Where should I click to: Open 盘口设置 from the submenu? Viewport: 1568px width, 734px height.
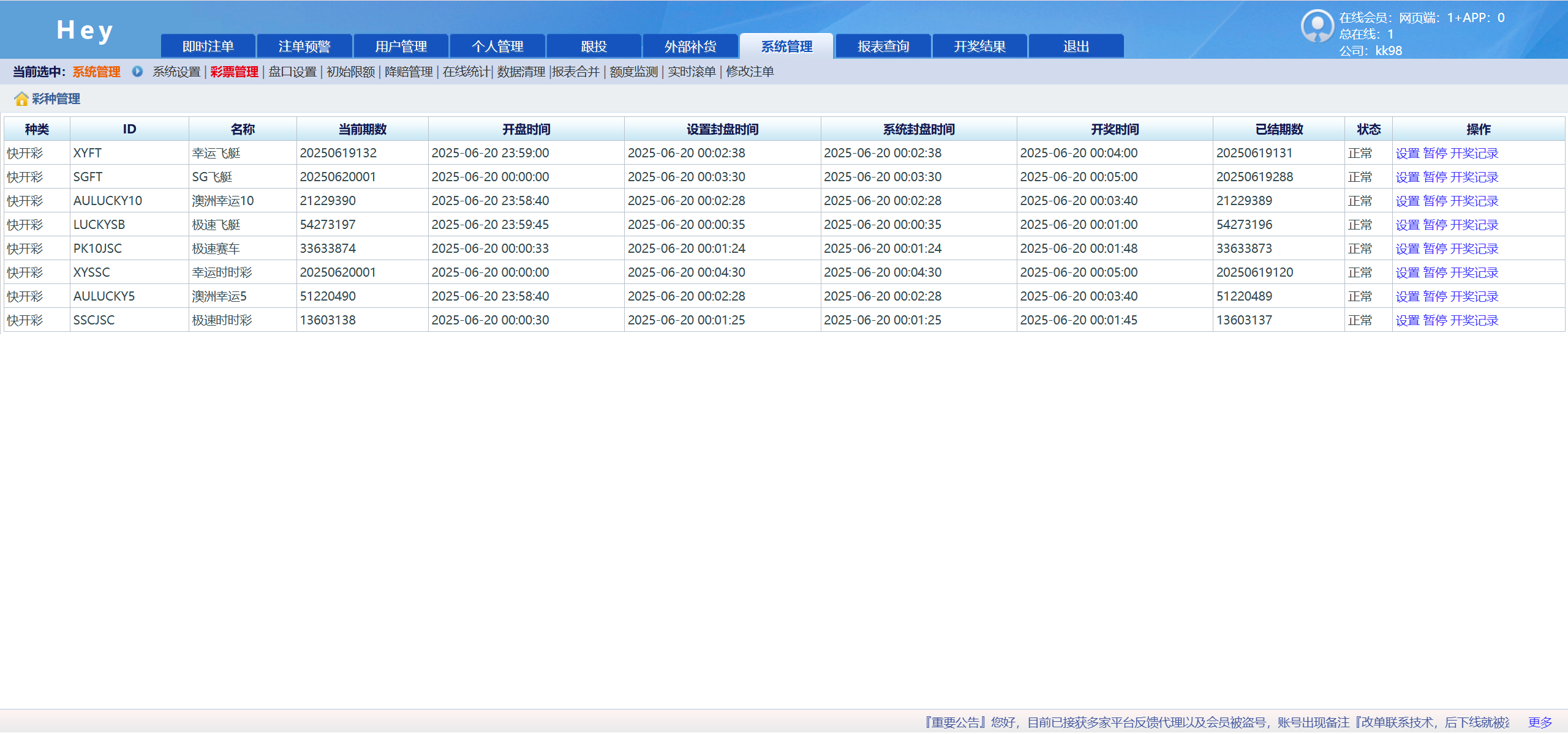[x=292, y=72]
